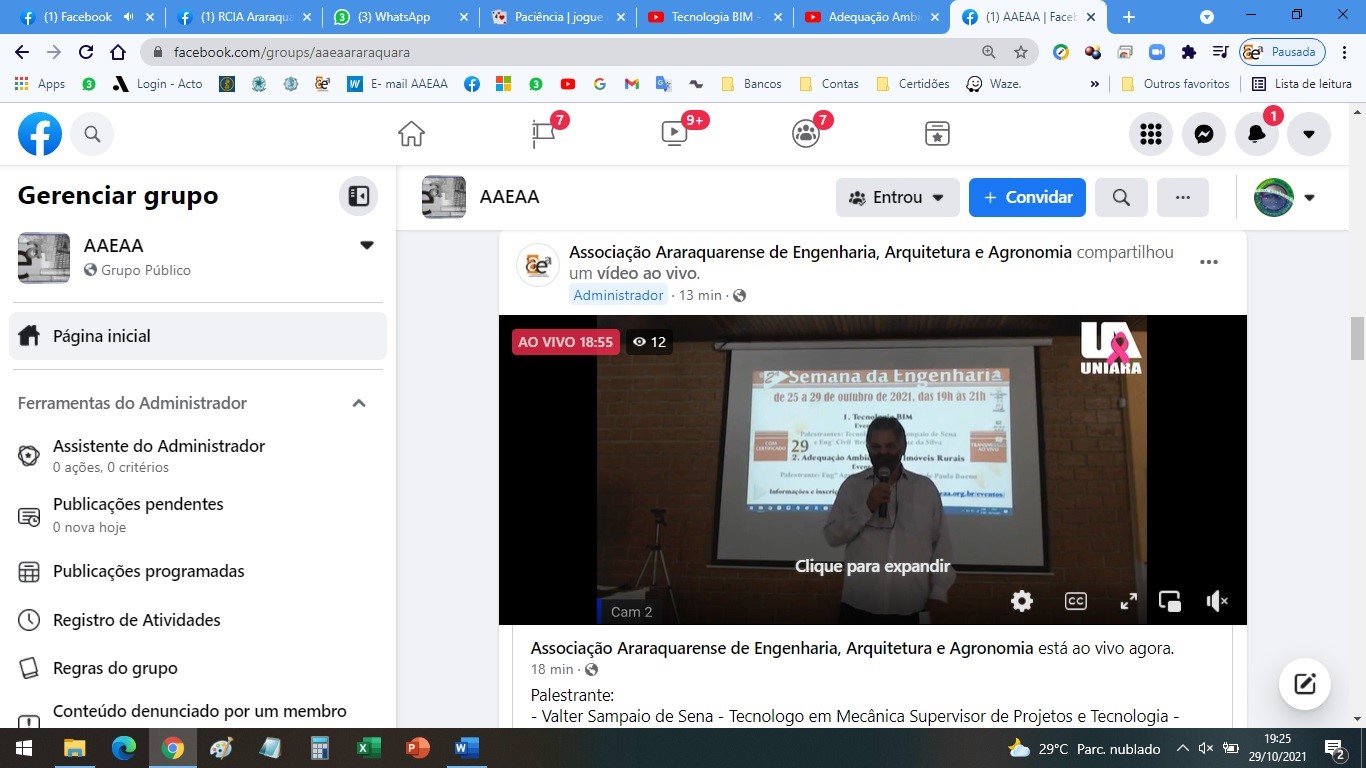1366x768 pixels.
Task: Open Lista de leitura
Action: [x=1302, y=84]
